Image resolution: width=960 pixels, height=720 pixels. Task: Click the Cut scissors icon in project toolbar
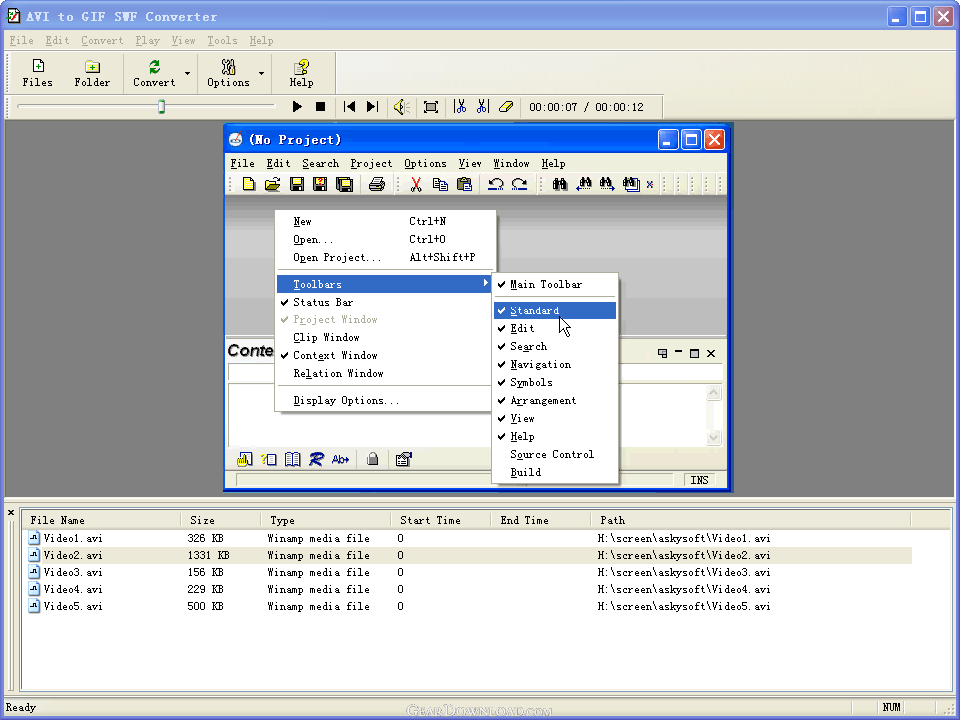(x=416, y=184)
